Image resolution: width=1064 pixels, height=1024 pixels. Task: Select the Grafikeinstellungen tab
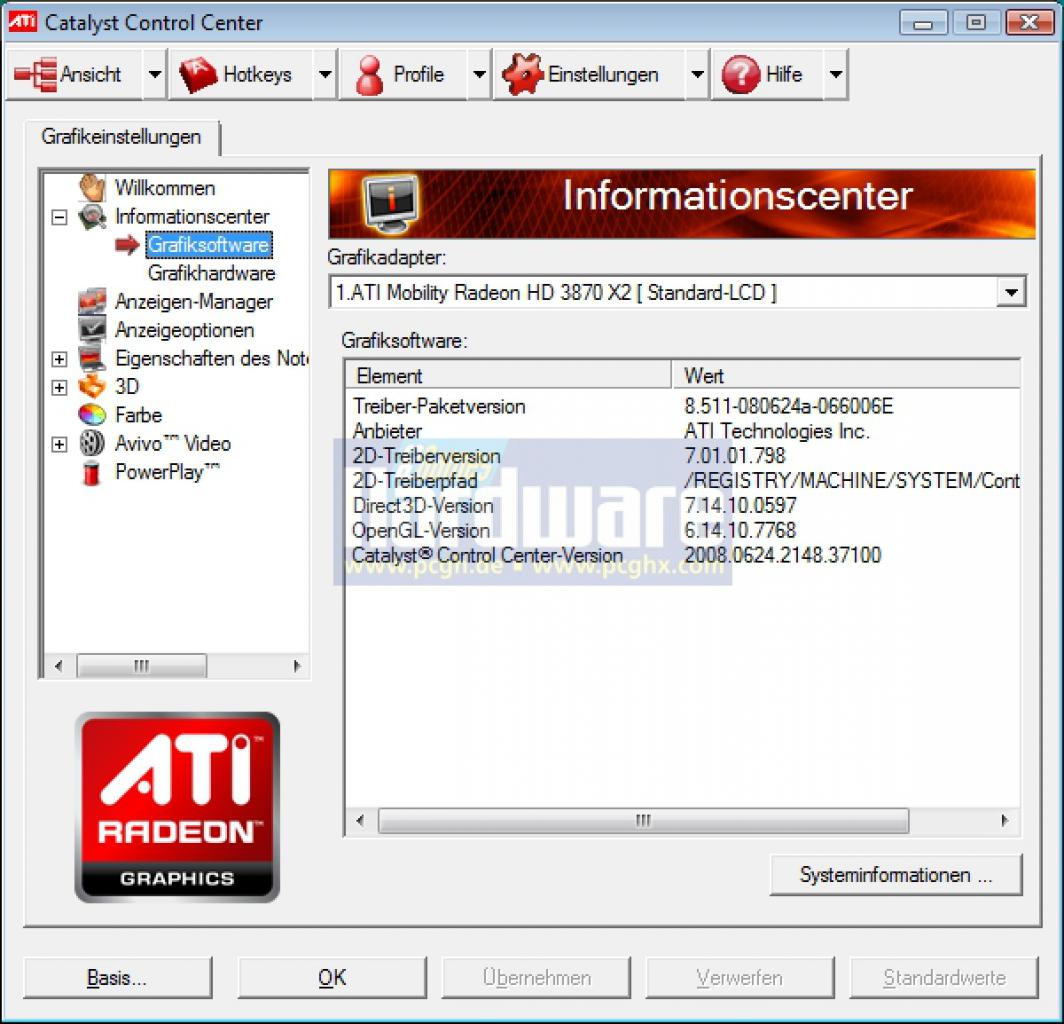click(x=121, y=136)
